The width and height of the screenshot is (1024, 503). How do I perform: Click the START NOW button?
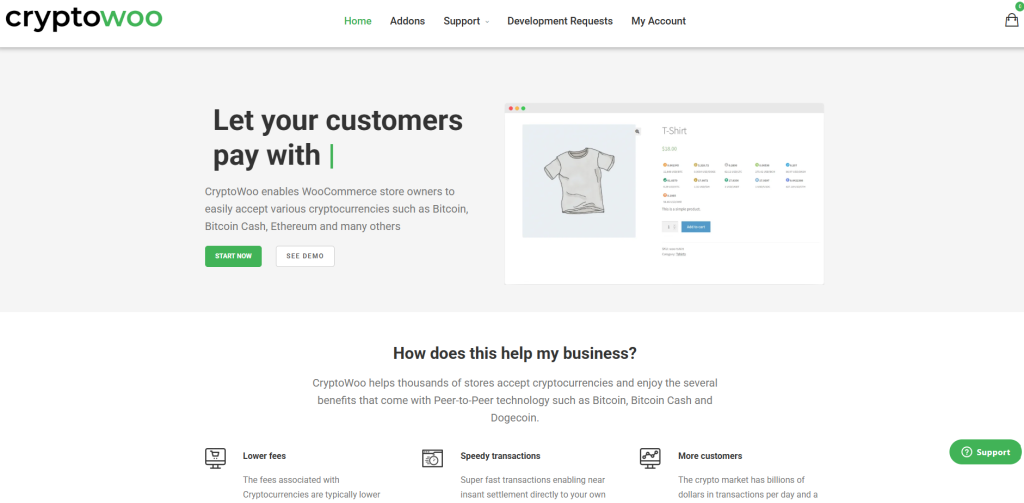[x=233, y=256]
